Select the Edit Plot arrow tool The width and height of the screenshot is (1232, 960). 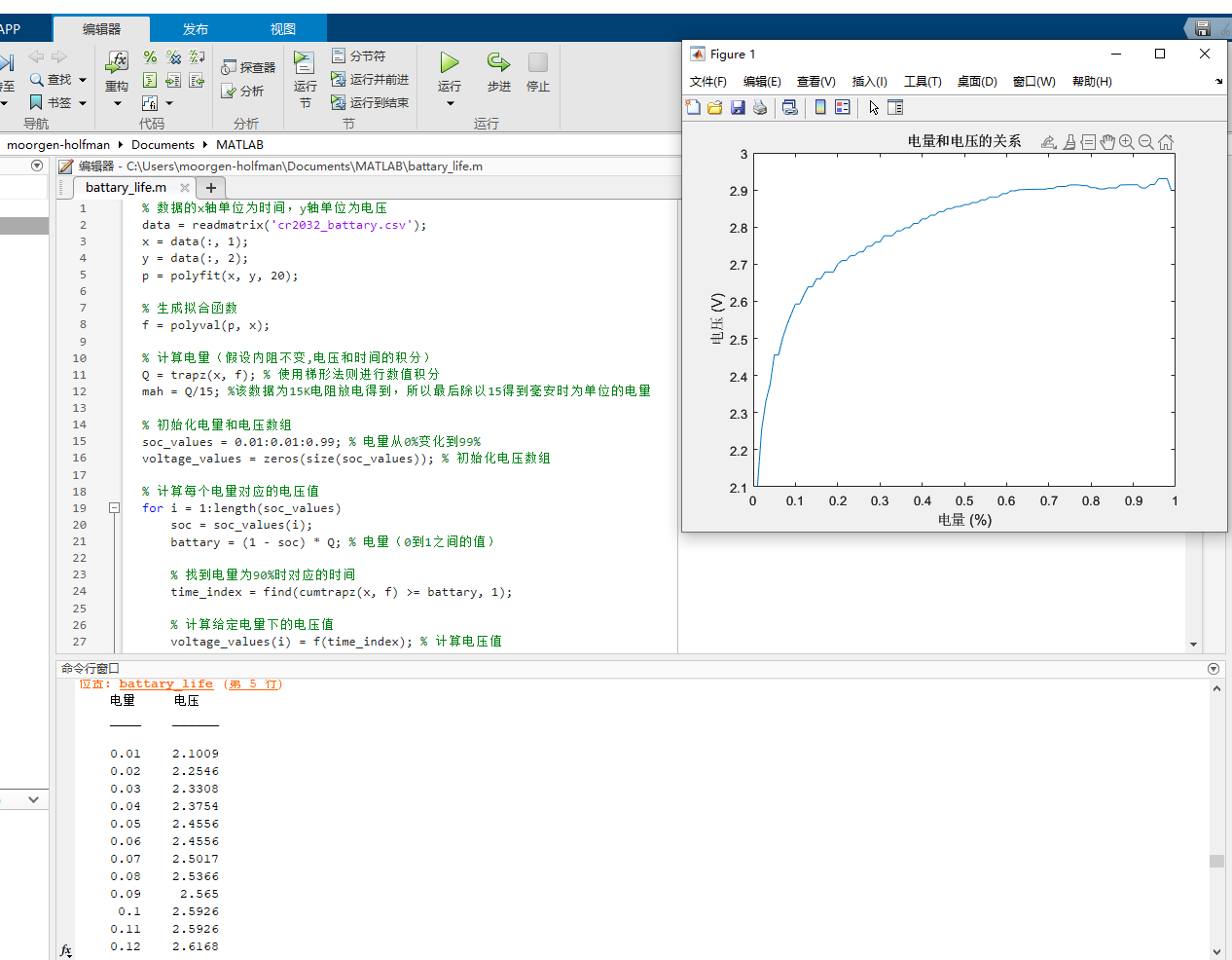point(874,107)
